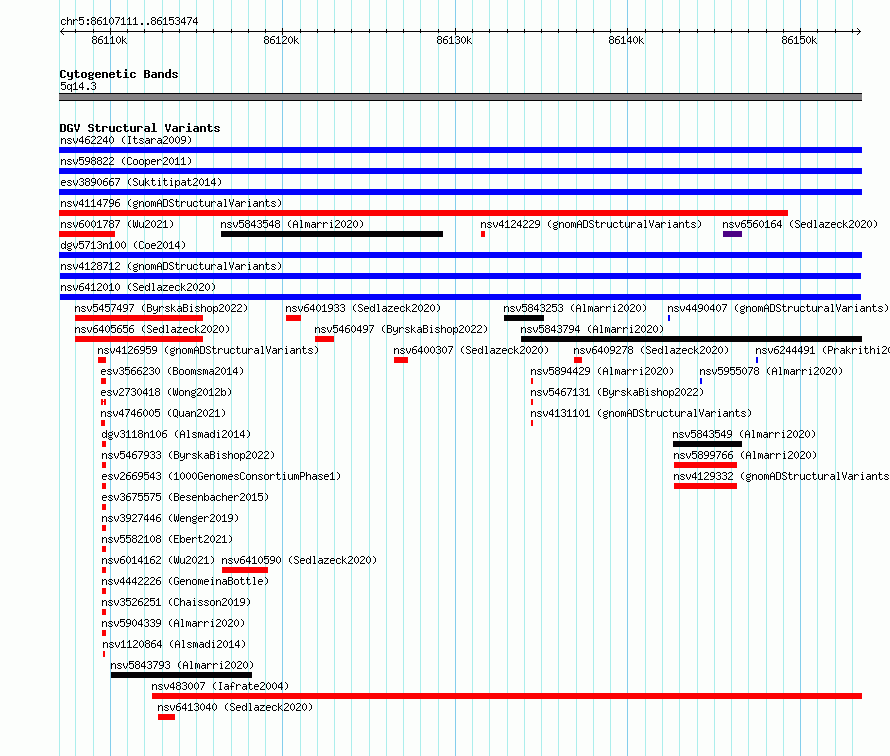Click the gray 5q14.3 cytogenetic band bar
This screenshot has width=890, height=756.
460,97
